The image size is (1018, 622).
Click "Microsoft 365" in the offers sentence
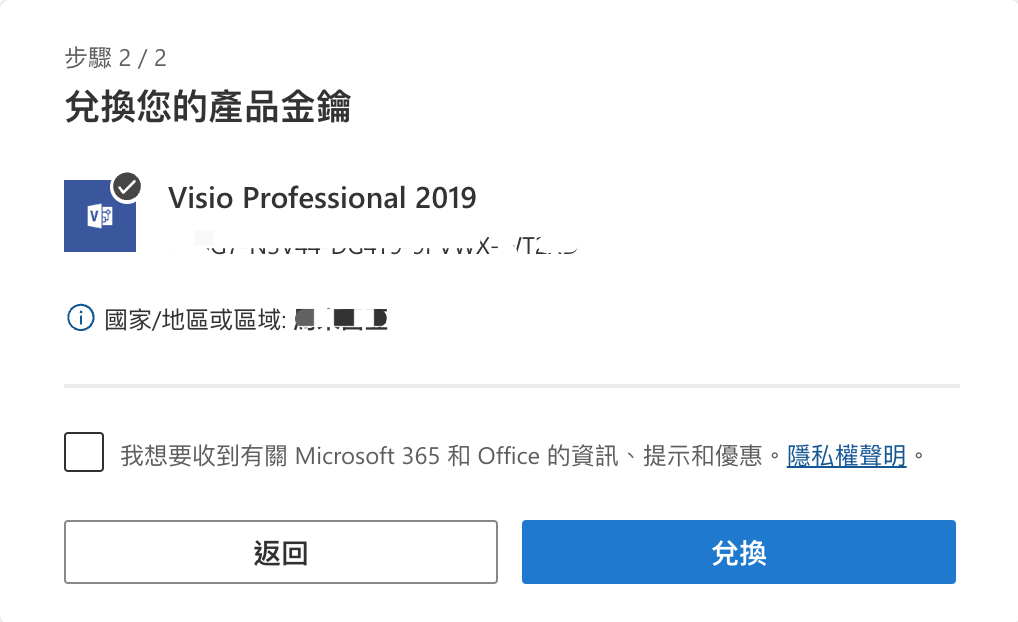coord(368,457)
